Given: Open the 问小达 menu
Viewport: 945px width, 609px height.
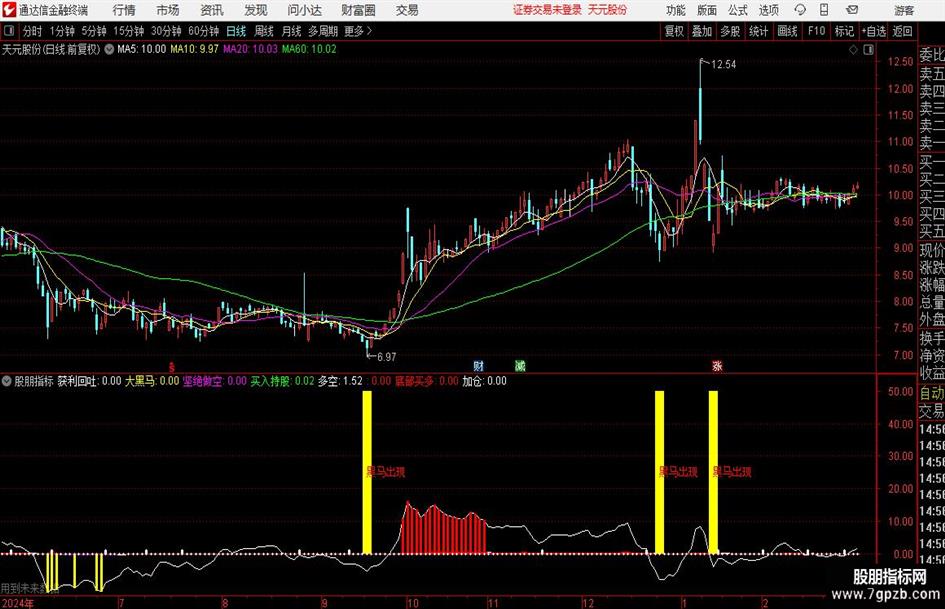Looking at the screenshot, I should (x=304, y=10).
